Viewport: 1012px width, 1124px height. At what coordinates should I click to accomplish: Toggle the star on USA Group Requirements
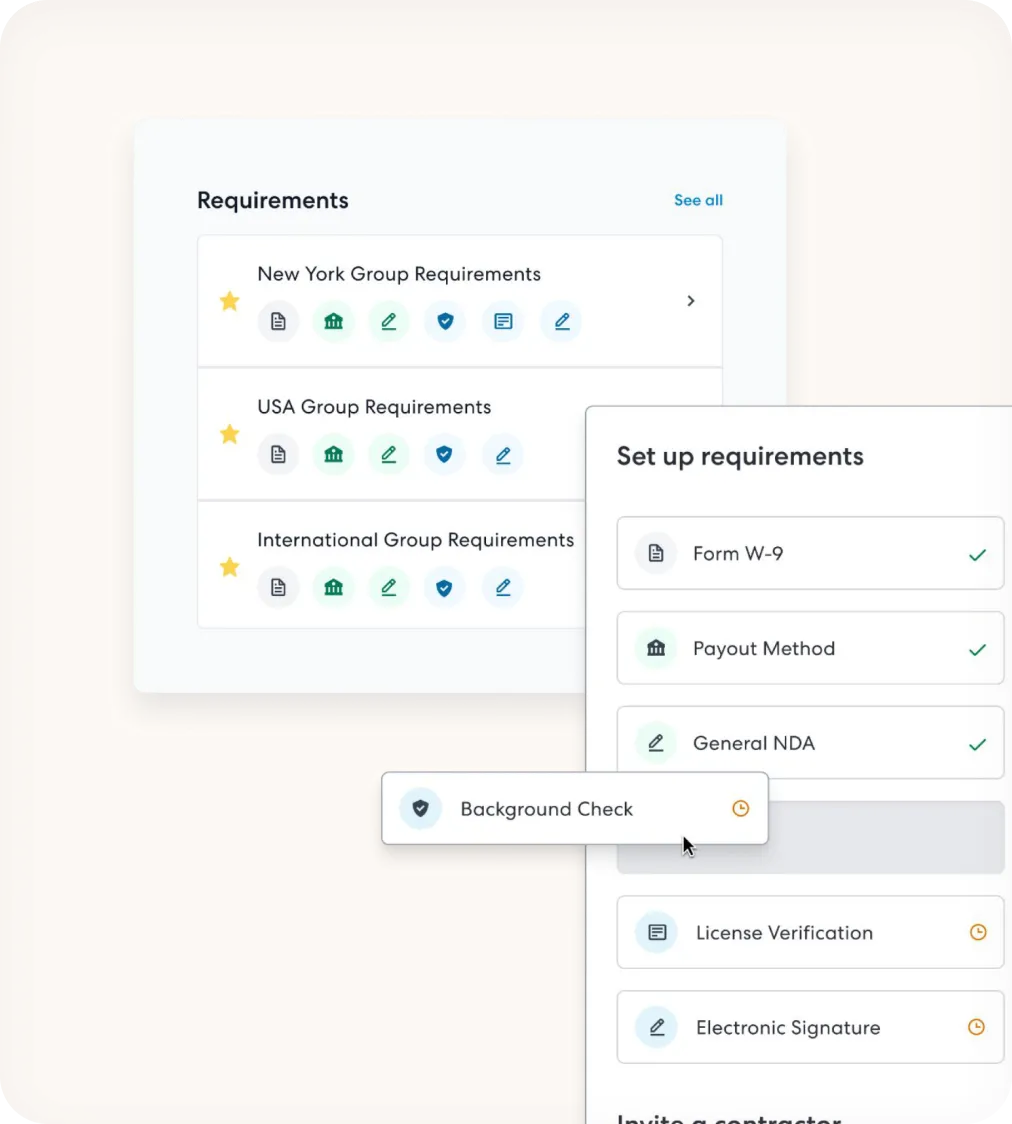(229, 434)
